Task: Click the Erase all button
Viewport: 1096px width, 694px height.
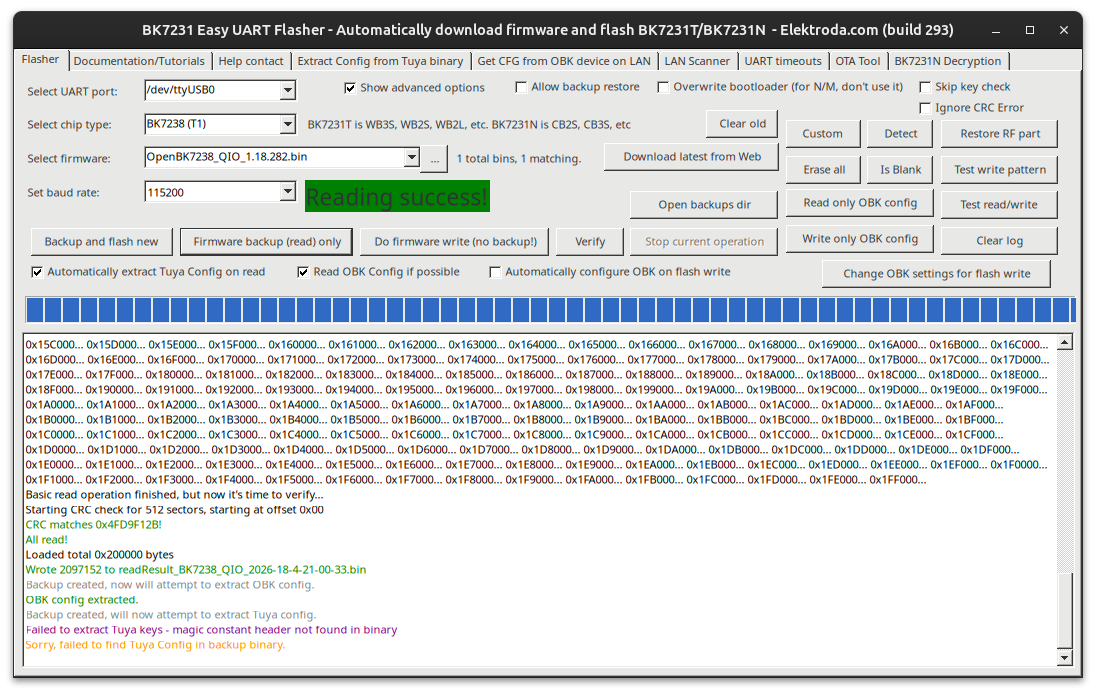Action: pyautogui.click(x=824, y=169)
